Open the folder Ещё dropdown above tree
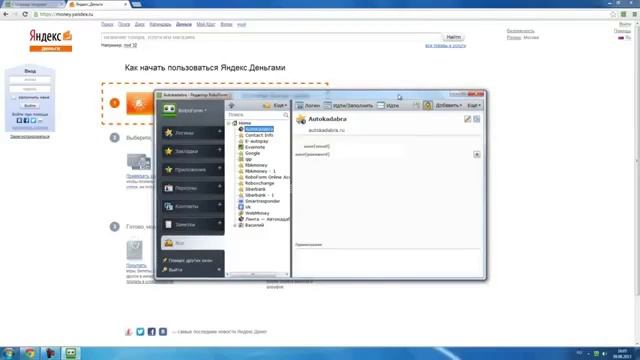This screenshot has width=640, height=360. coord(275,105)
